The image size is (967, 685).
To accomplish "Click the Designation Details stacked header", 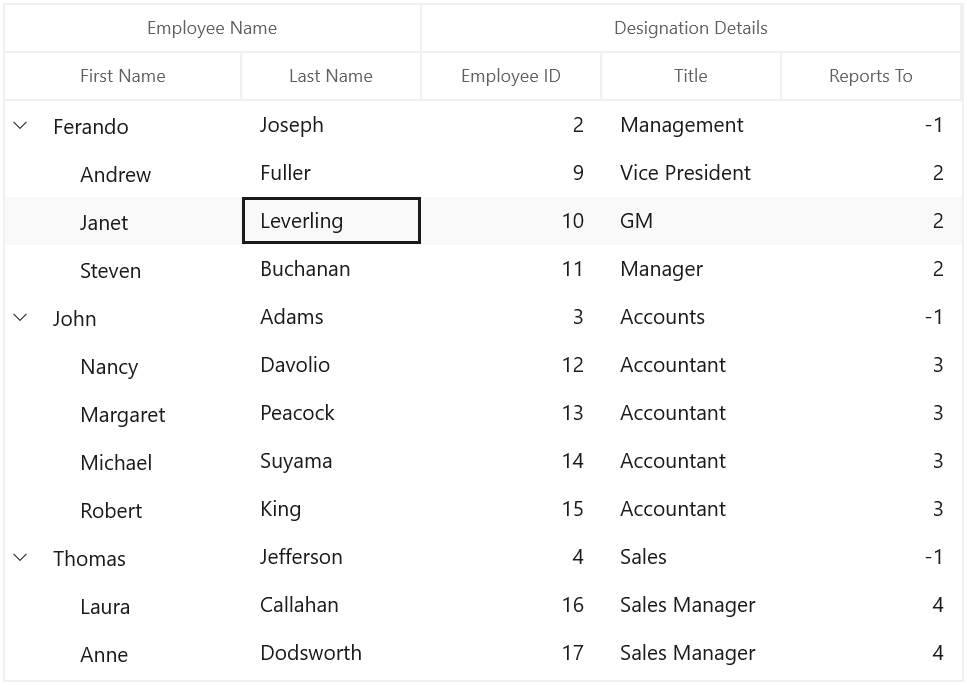I will [691, 28].
